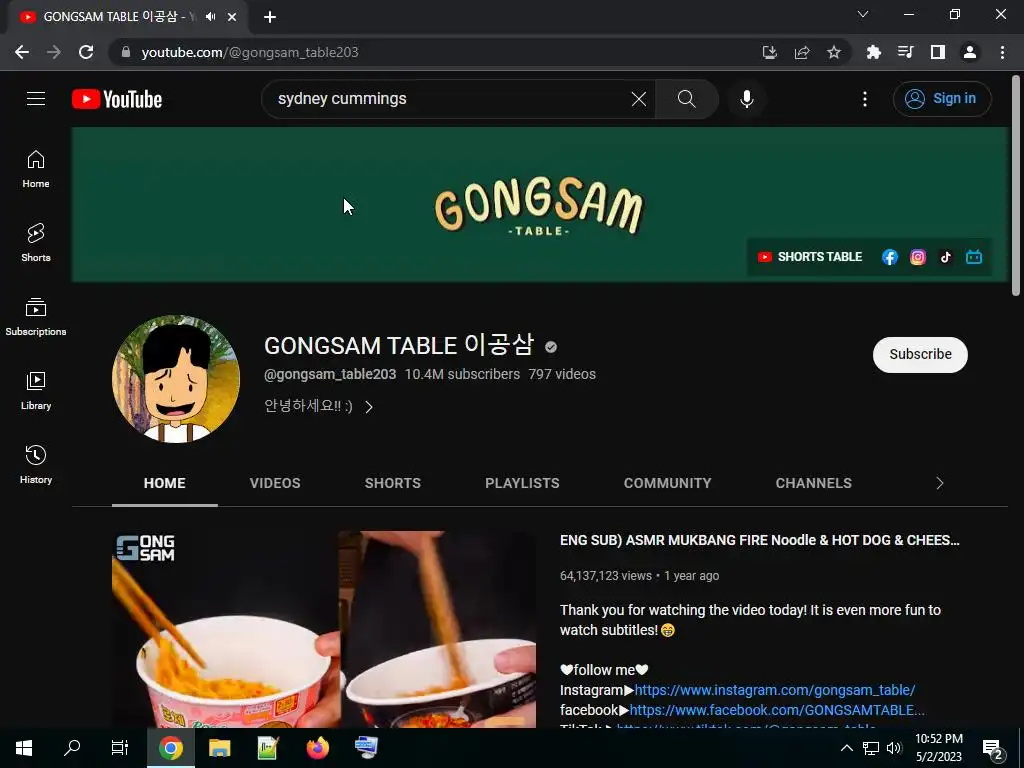
Task: Open the Chrome profile icon
Action: pos(970,52)
